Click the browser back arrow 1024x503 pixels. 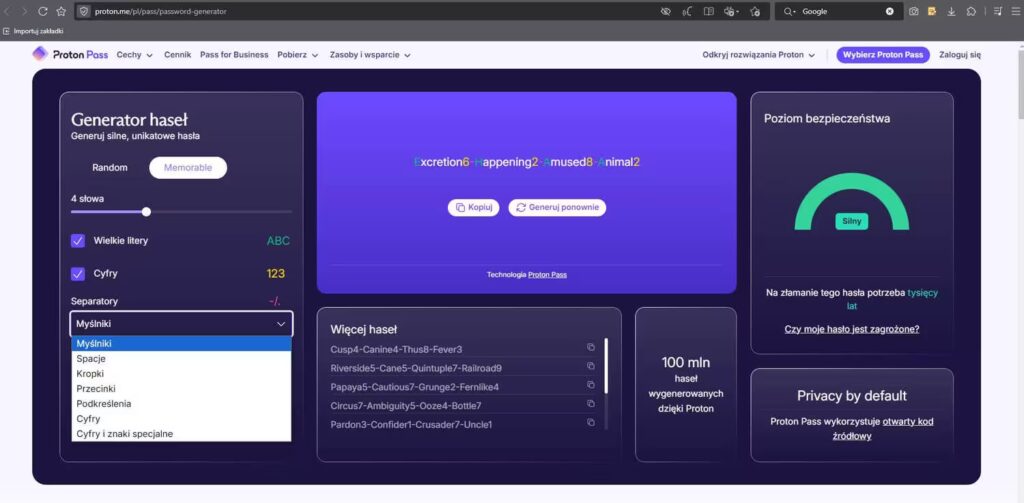pos(8,11)
